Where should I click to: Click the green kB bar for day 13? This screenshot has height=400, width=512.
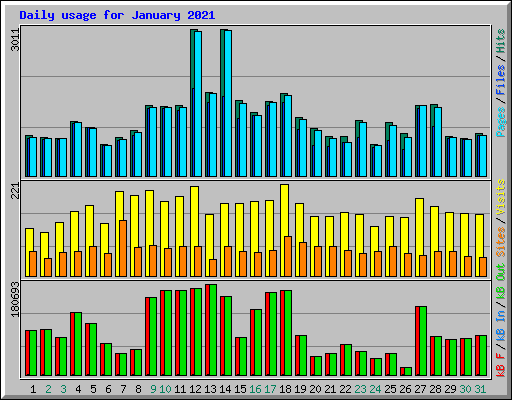(213, 330)
